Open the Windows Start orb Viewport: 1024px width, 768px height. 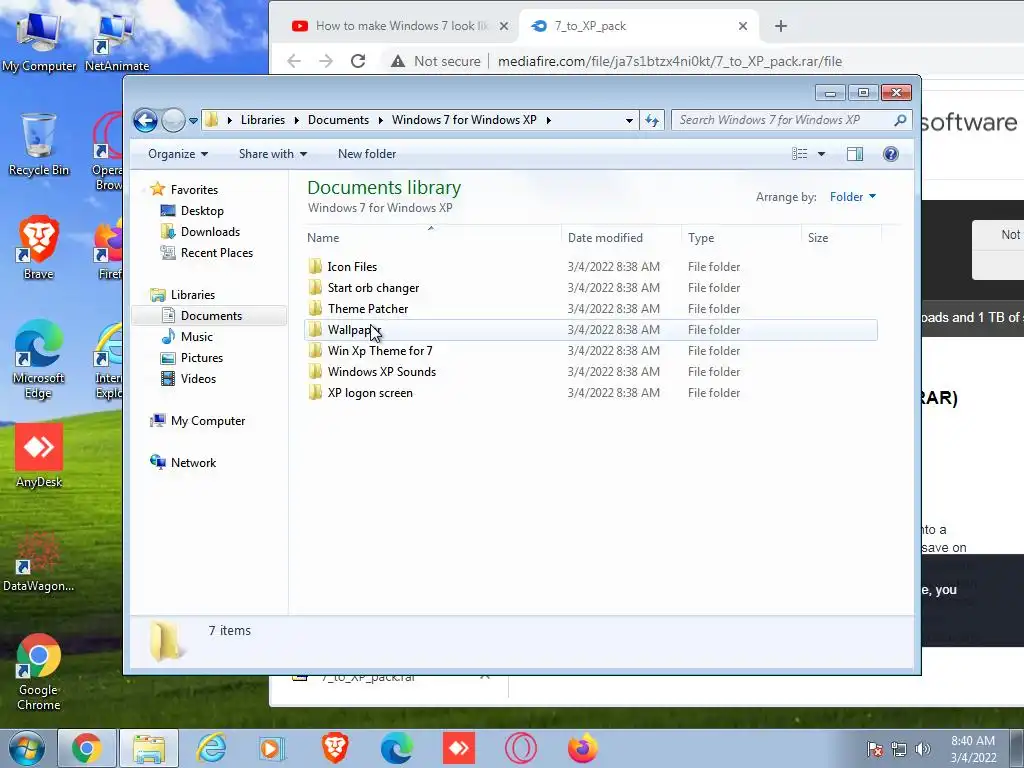pyautogui.click(x=26, y=748)
